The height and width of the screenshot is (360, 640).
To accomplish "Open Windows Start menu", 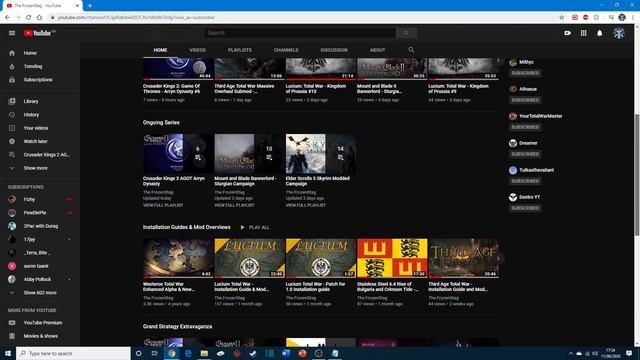I will pyautogui.click(x=8, y=353).
